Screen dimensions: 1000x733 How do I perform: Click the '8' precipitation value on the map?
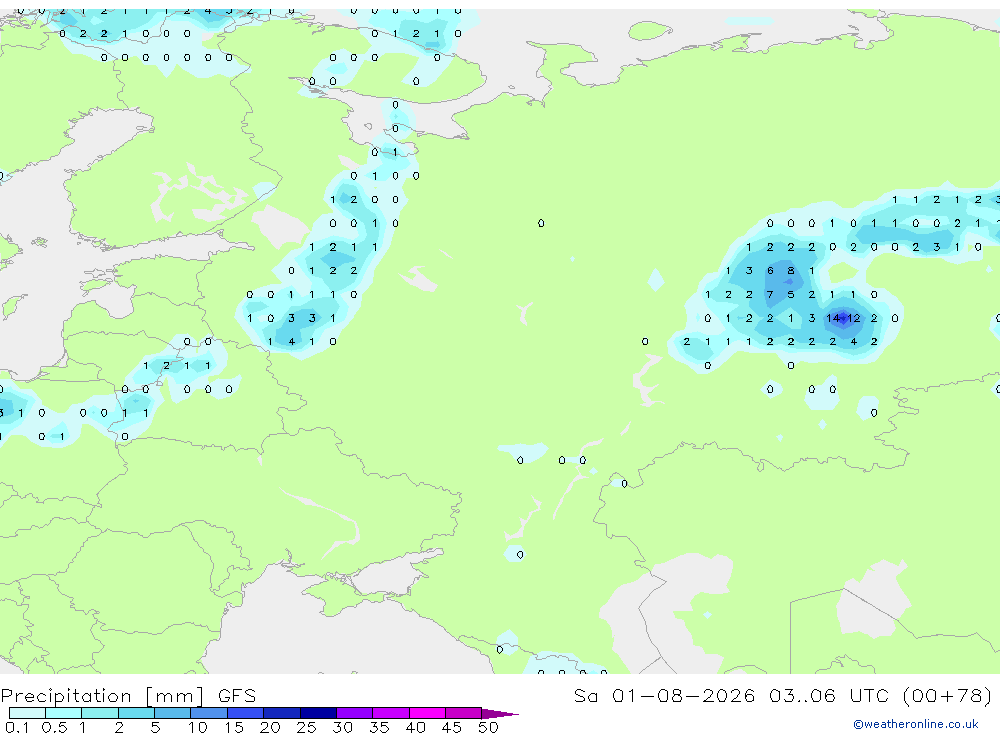pos(791,270)
